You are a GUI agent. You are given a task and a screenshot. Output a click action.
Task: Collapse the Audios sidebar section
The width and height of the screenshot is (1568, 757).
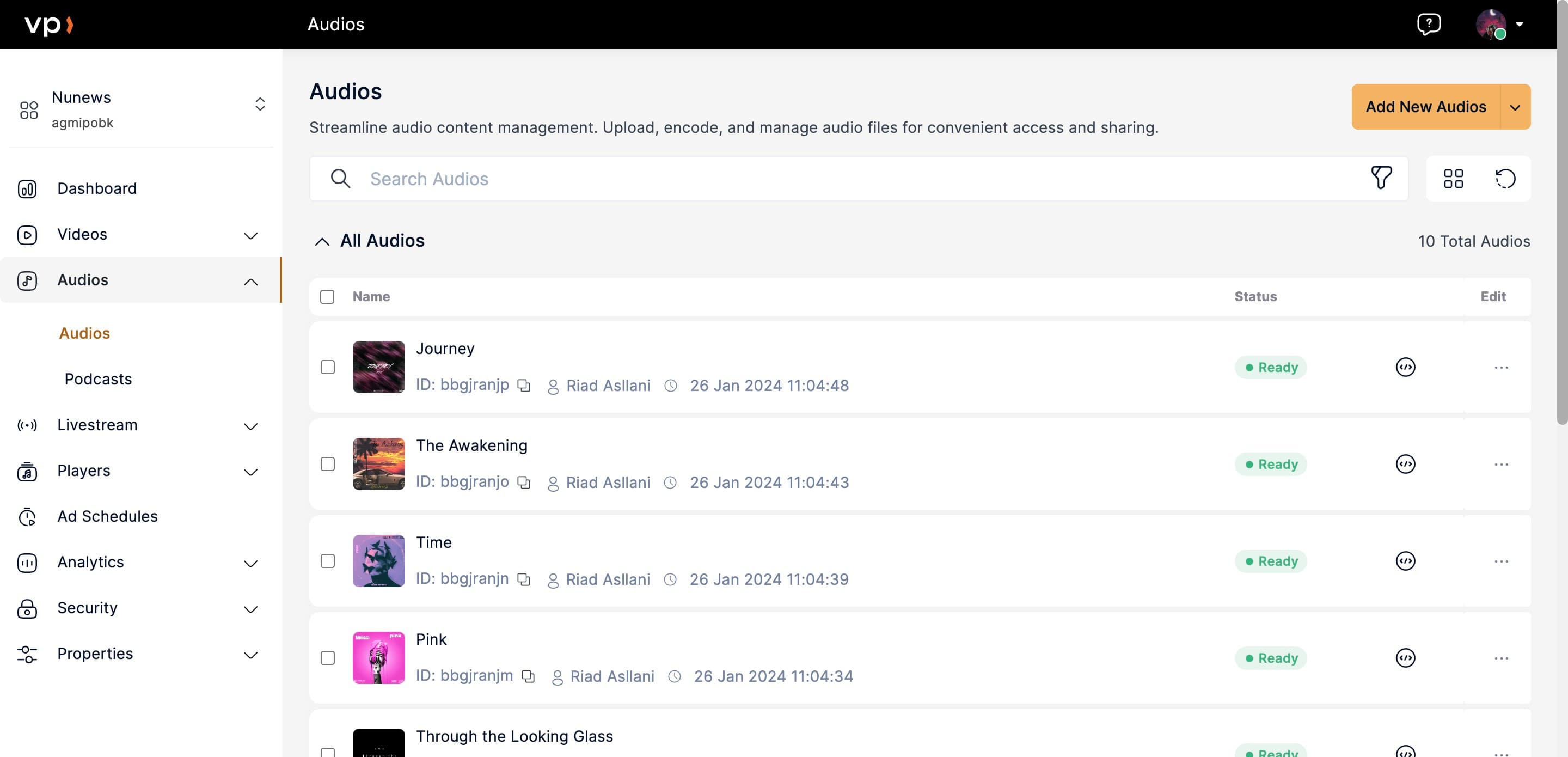pos(251,282)
